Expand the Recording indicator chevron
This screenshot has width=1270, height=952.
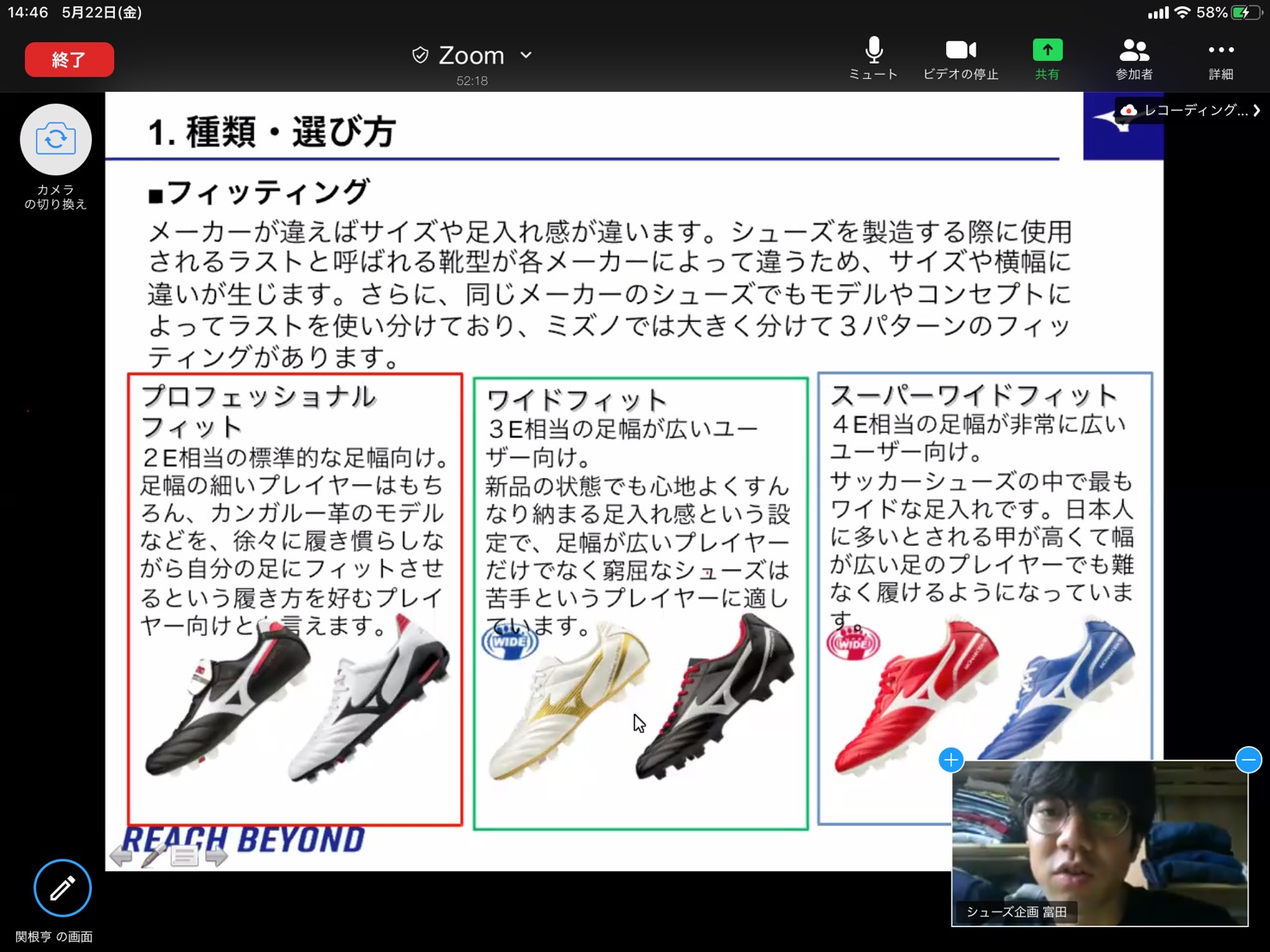(x=1257, y=110)
